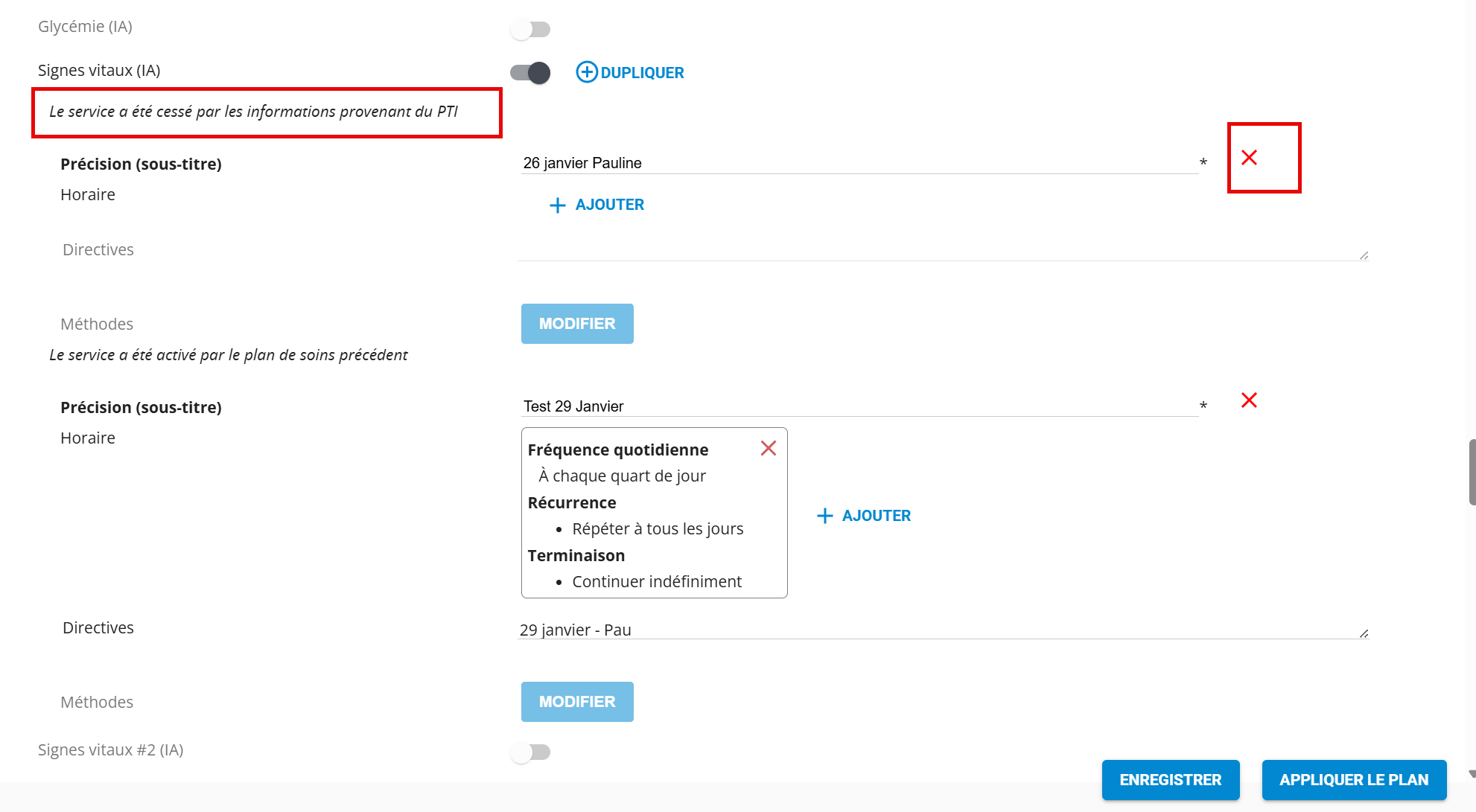This screenshot has width=1476, height=812.
Task: Click the Dupliquer plus-circle icon
Action: tap(586, 72)
